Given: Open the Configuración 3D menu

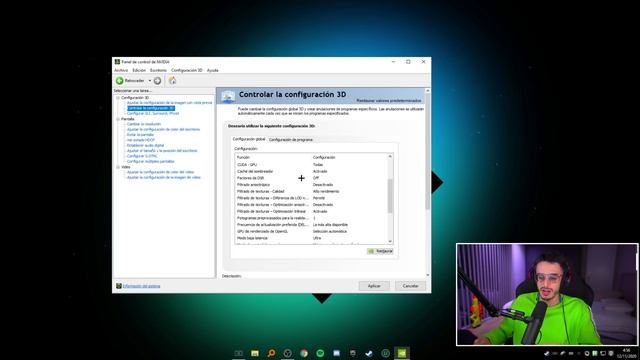Looking at the screenshot, I should pyautogui.click(x=187, y=70).
